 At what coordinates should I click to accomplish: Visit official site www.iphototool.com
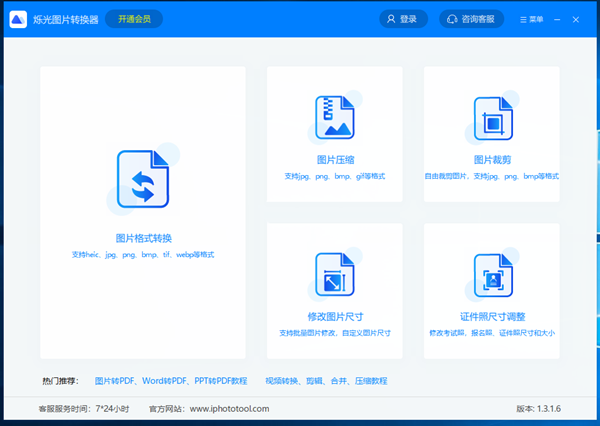tap(229, 409)
